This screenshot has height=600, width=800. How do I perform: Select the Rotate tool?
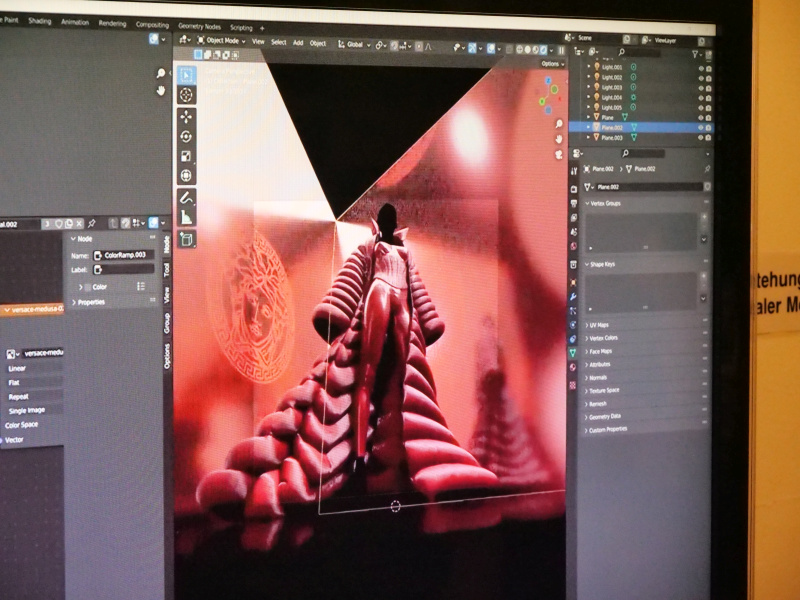tap(186, 136)
